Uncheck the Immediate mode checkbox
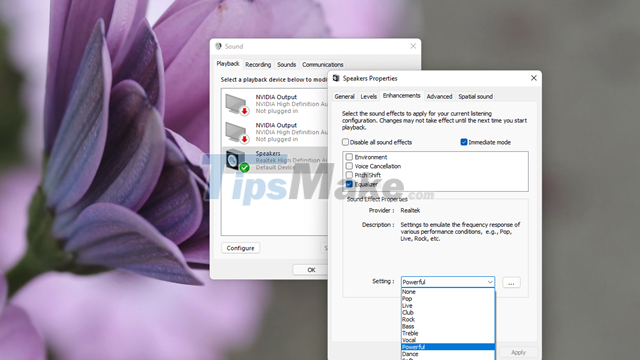 coord(464,142)
